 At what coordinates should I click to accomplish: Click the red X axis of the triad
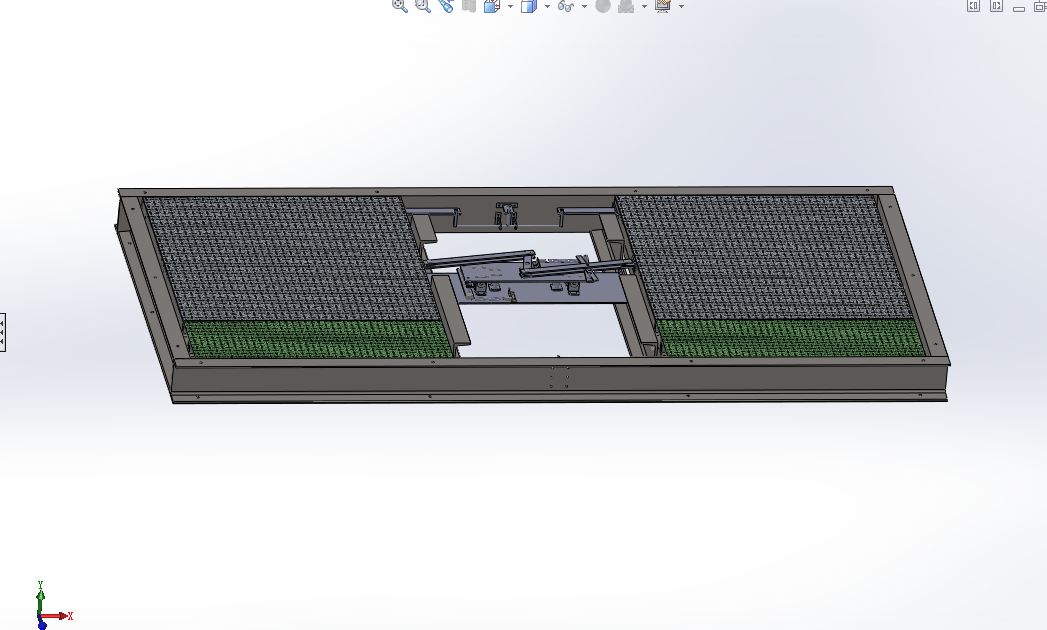point(57,616)
